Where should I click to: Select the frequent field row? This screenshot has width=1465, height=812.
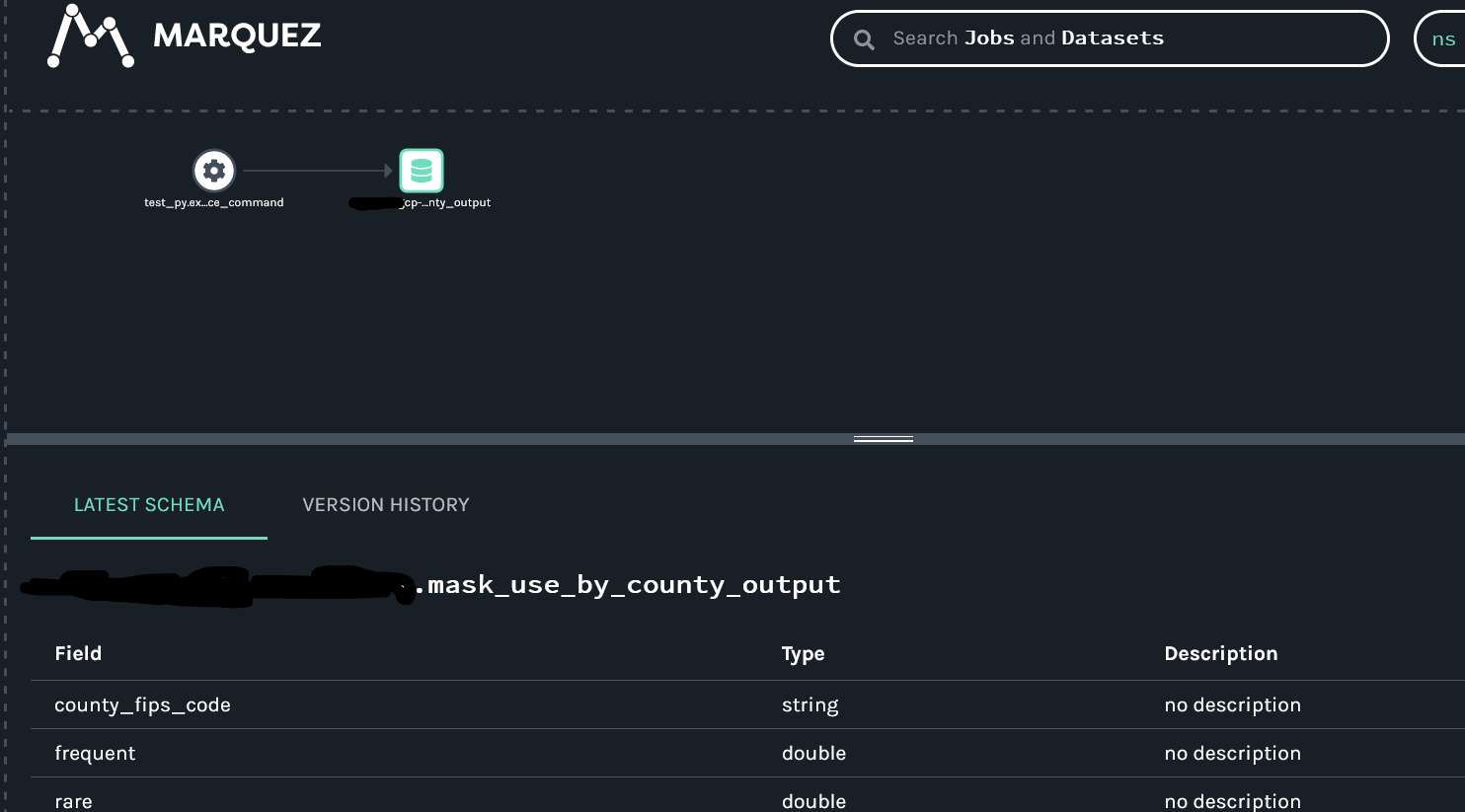(x=95, y=753)
